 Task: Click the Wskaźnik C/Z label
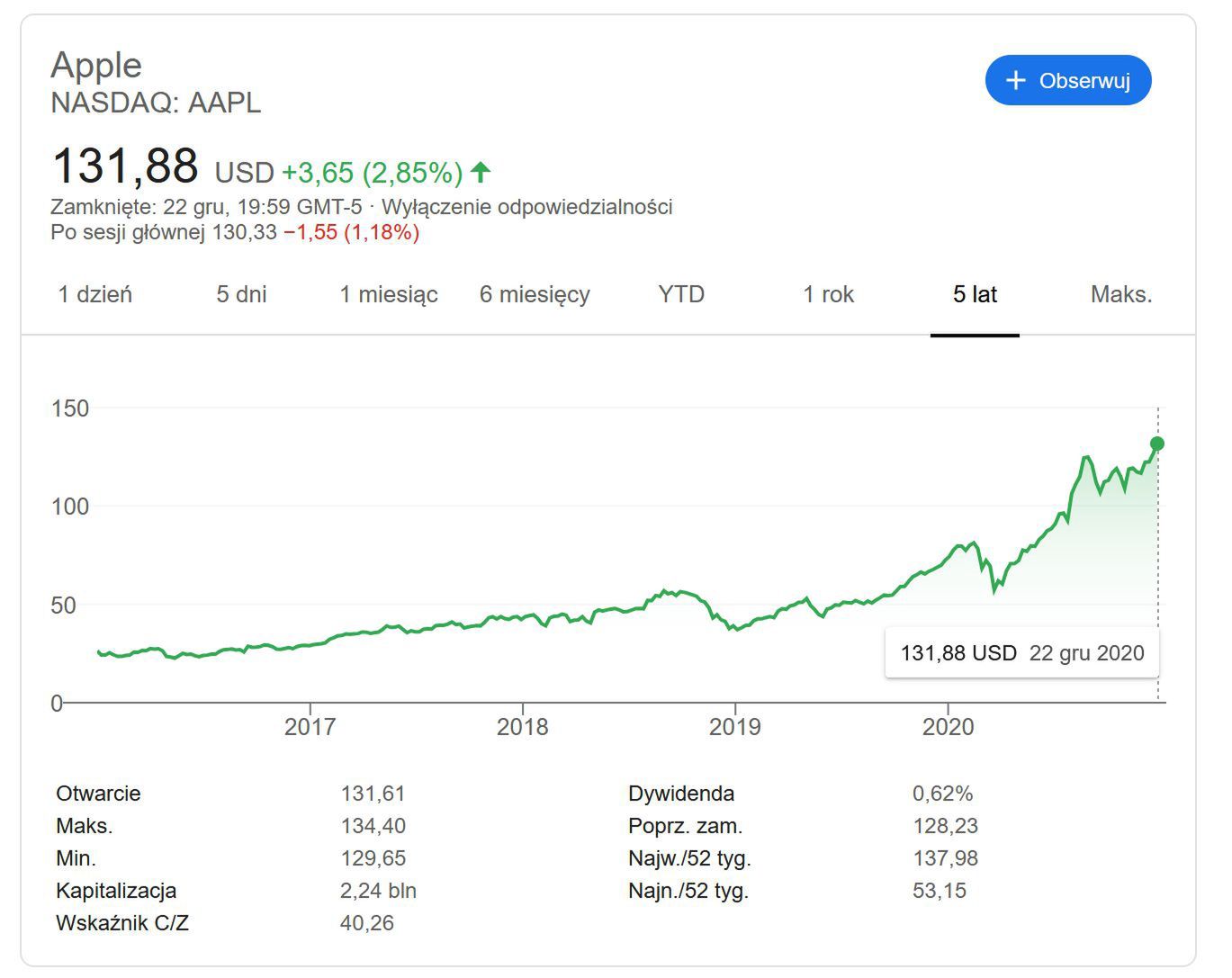tap(122, 923)
